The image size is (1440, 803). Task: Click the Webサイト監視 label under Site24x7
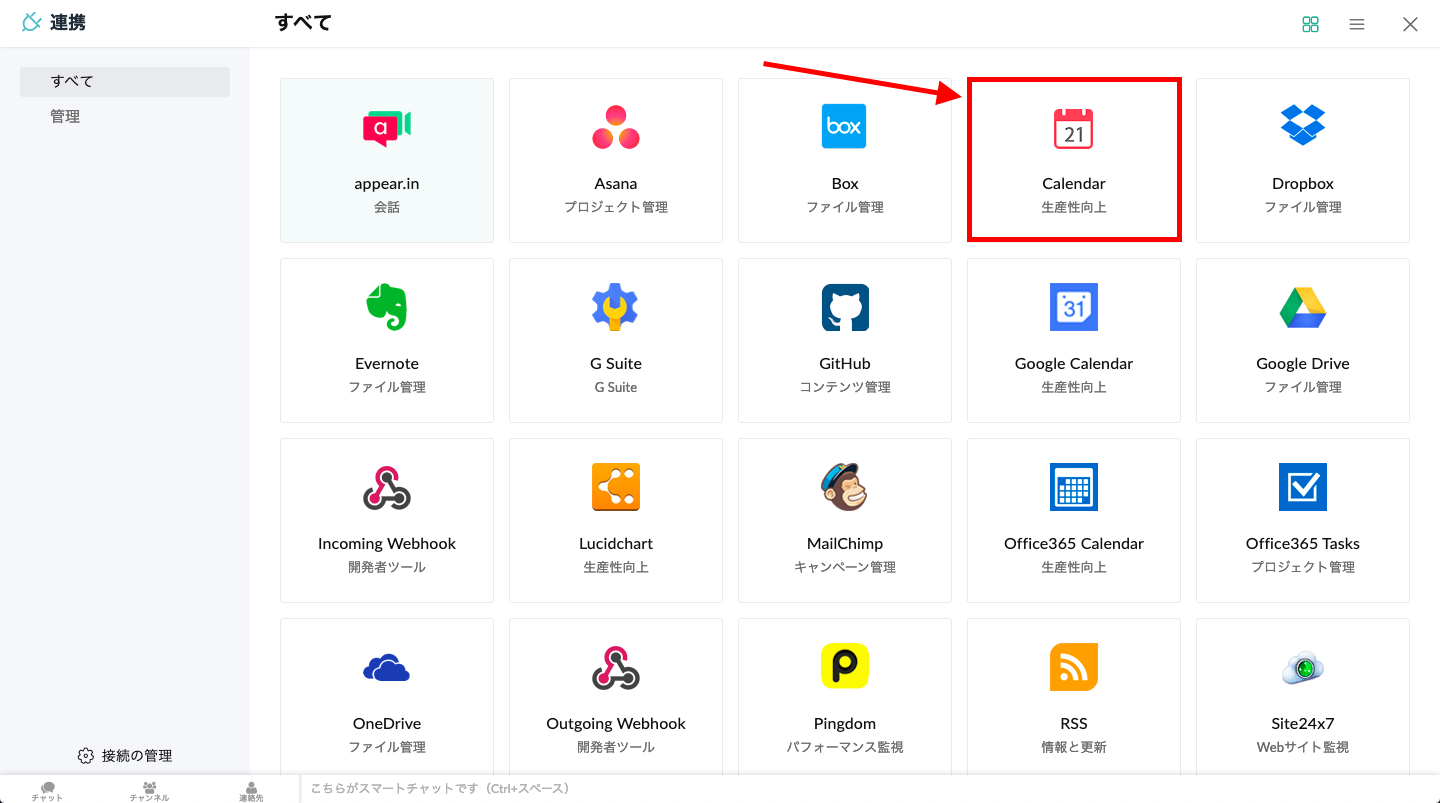(1303, 747)
